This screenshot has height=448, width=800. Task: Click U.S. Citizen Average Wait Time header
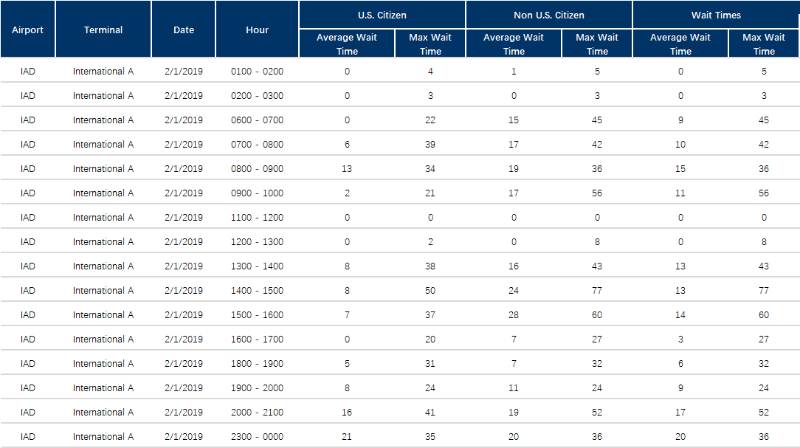(x=347, y=44)
